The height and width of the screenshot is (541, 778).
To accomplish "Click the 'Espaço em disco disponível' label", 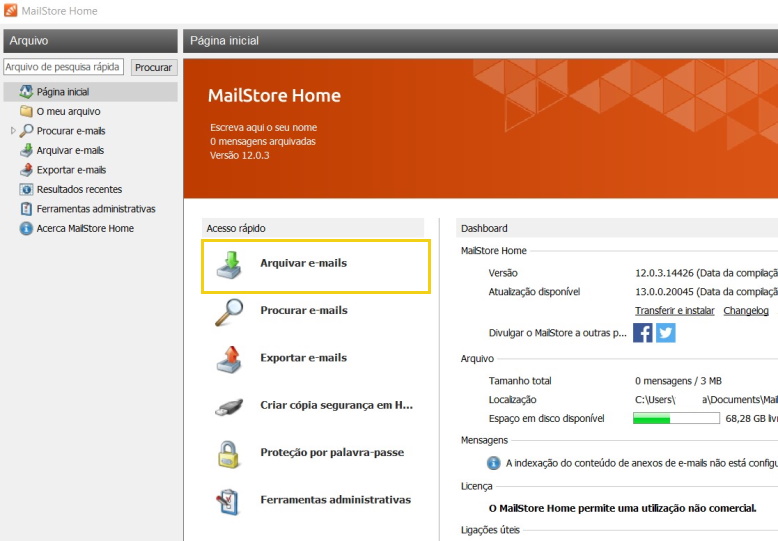I will pyautogui.click(x=547, y=418).
